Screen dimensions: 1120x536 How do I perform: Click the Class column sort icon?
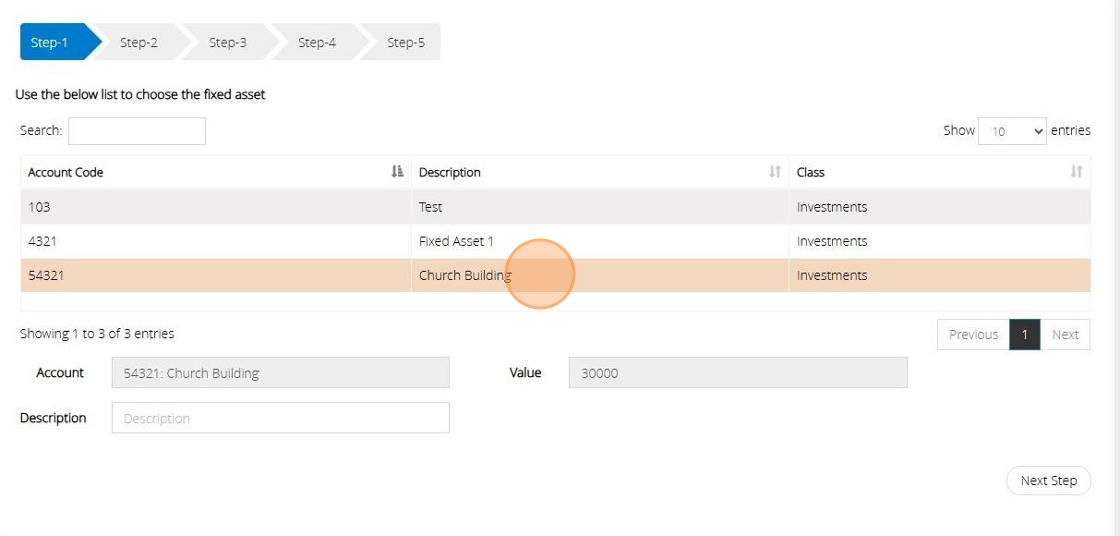1076,172
